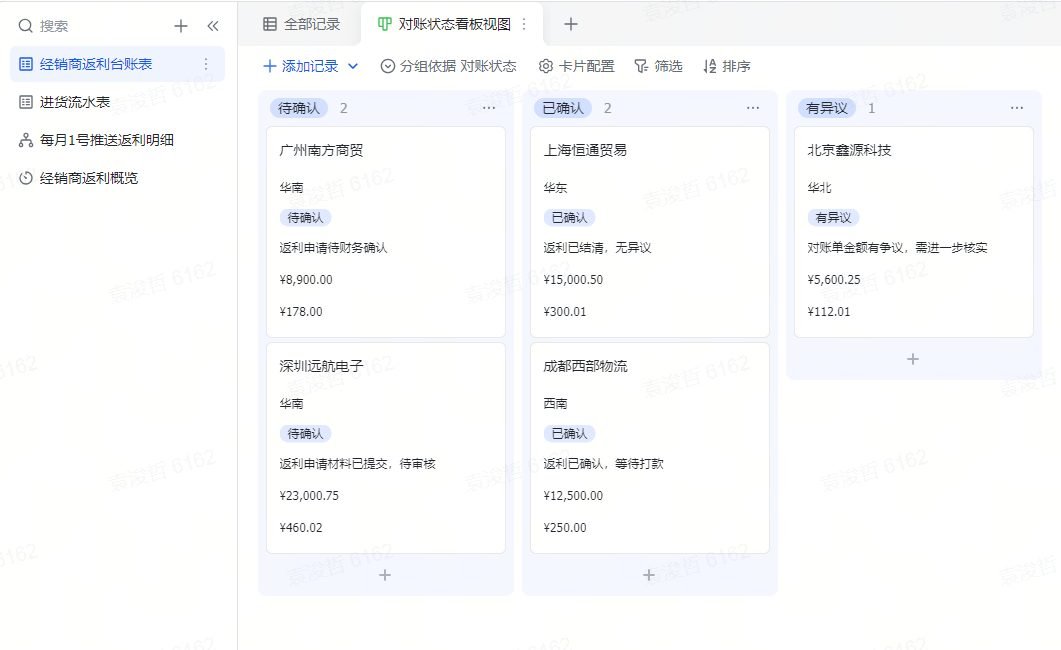The image size is (1061, 650).
Task: Expand the 添加记录 dropdown arrow
Action: 353,66
